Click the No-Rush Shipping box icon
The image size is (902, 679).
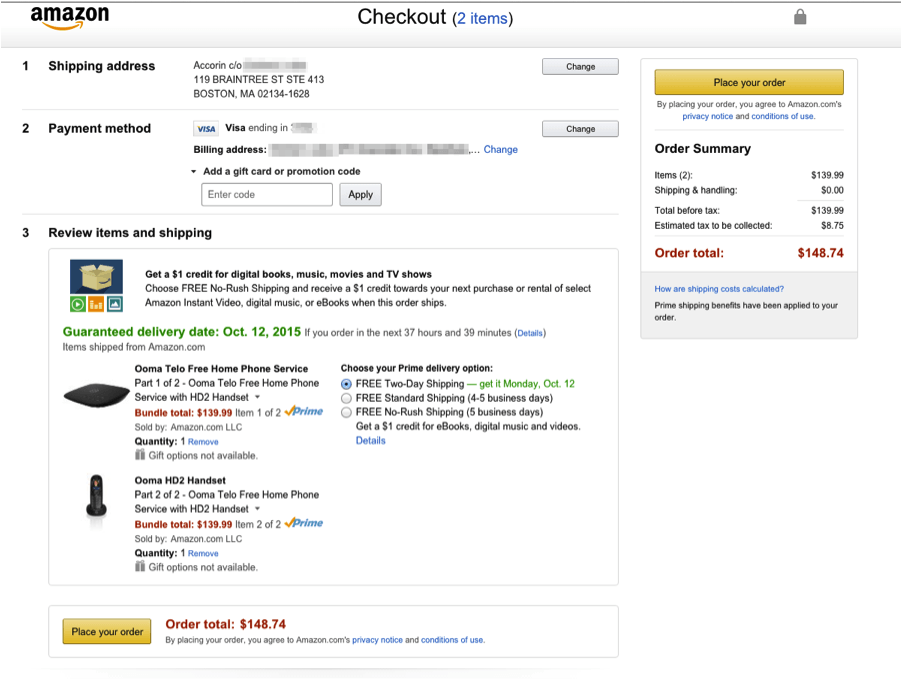[x=96, y=276]
